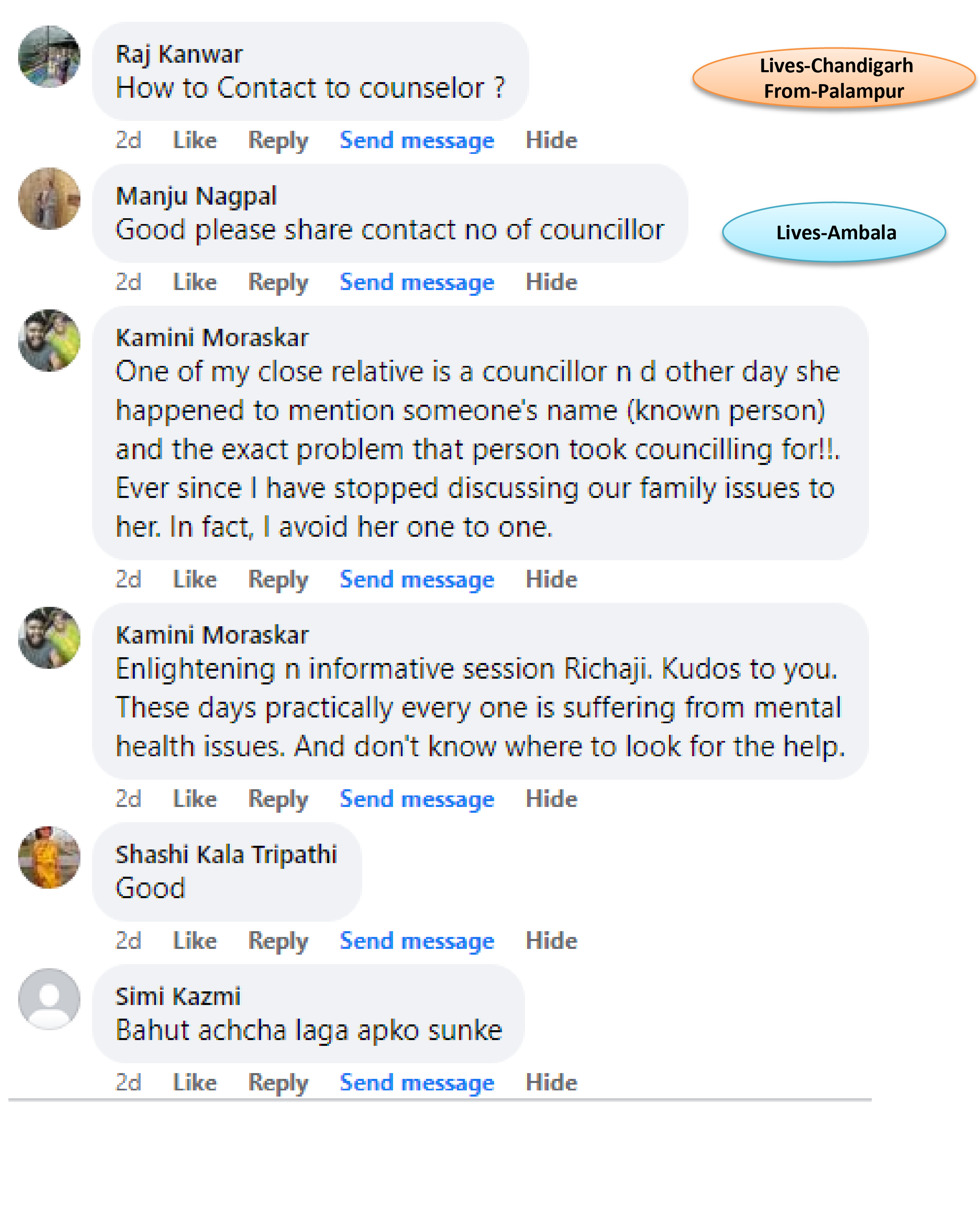Open Simi Kazmi's name link
The width and height of the screenshot is (980, 1215).
(x=178, y=996)
